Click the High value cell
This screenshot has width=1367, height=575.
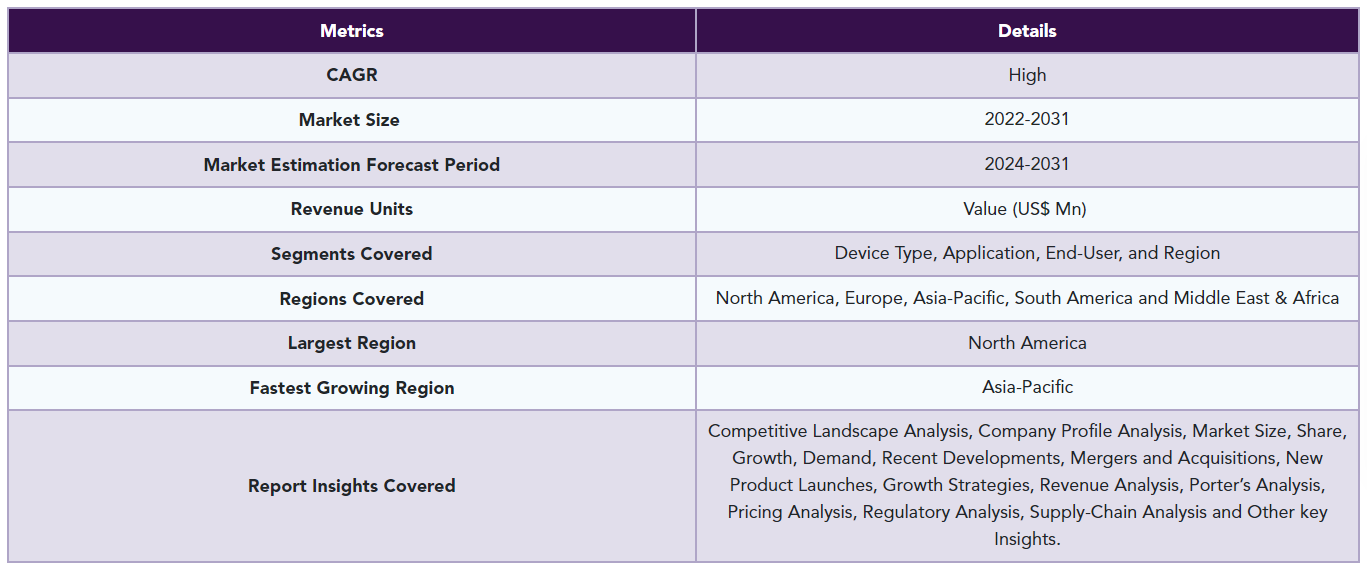pyautogui.click(x=1027, y=75)
